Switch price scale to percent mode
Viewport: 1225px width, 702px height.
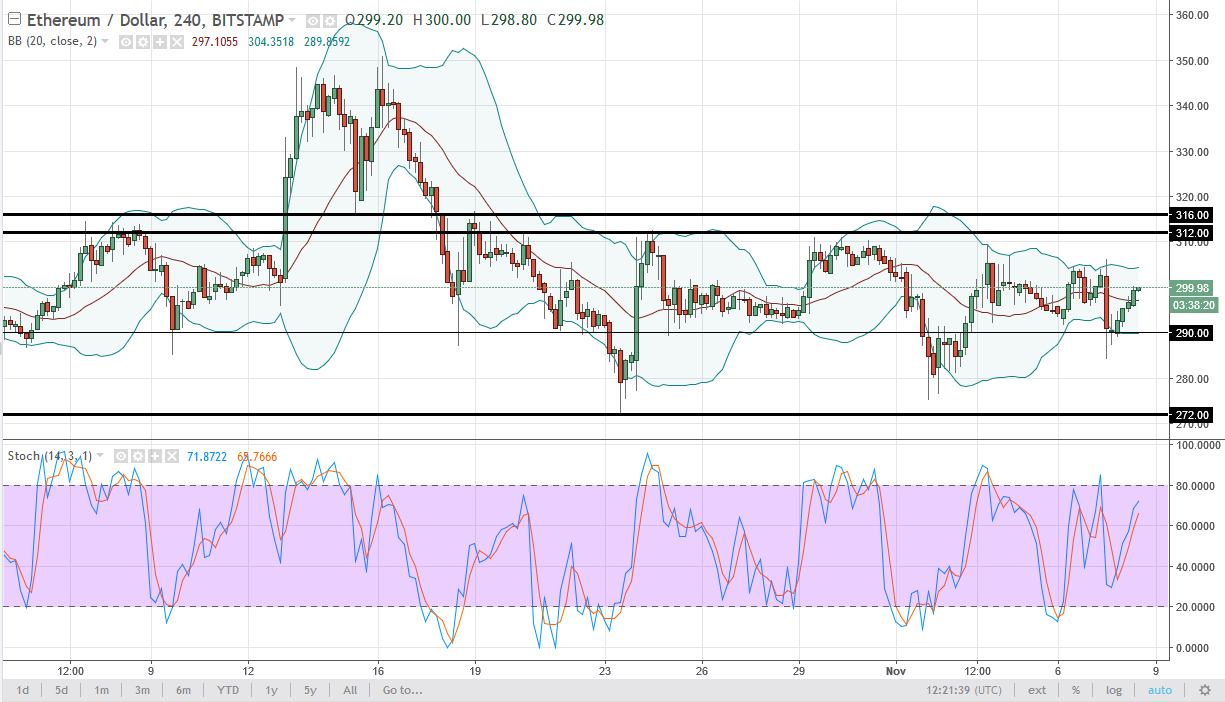1076,690
